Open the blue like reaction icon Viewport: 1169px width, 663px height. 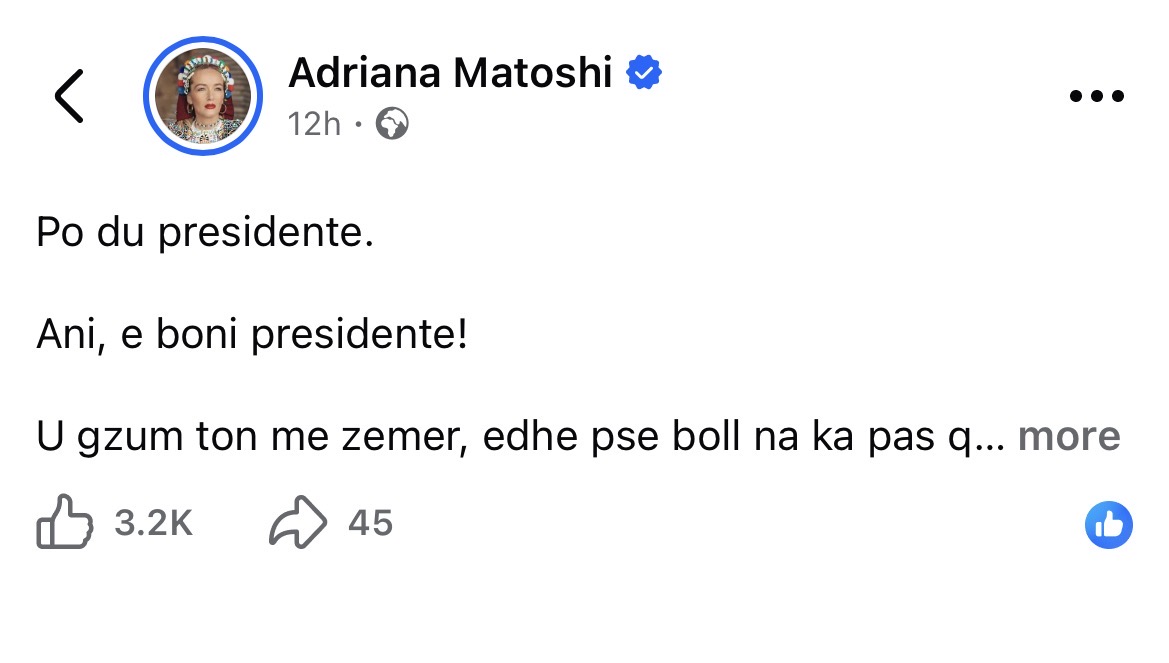(x=1108, y=525)
